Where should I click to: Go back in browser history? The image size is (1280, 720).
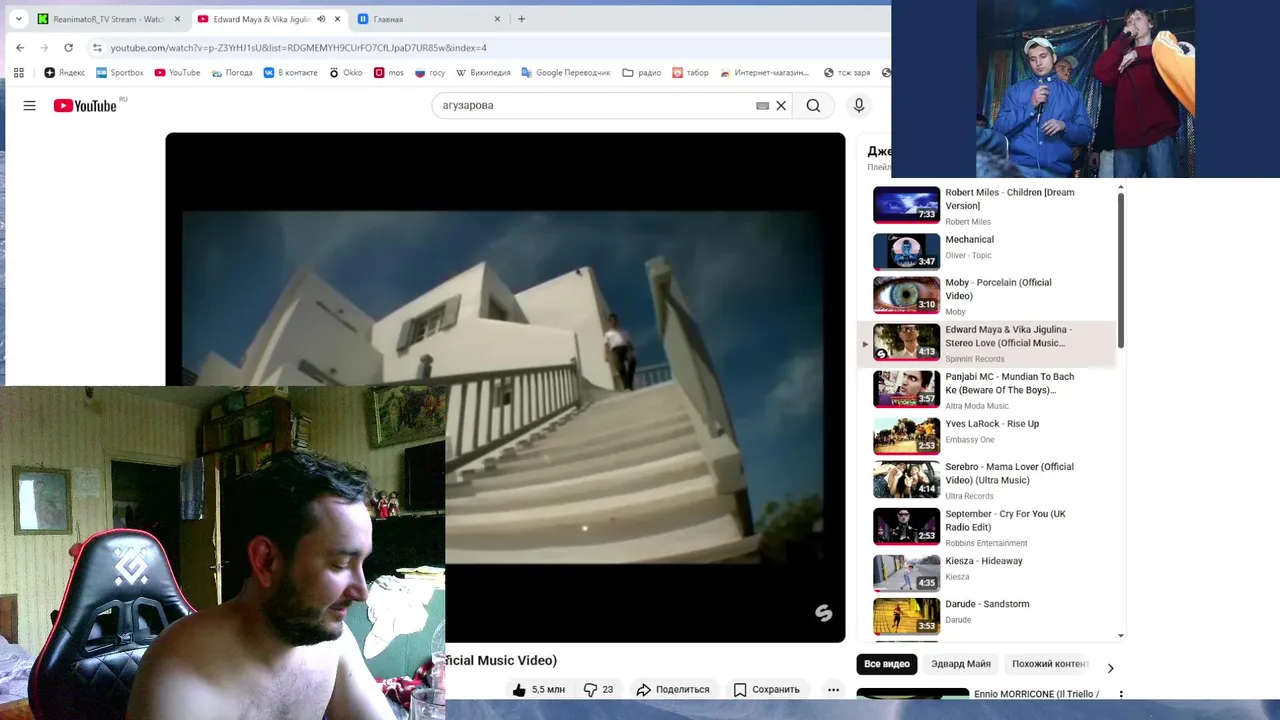pyautogui.click(x=20, y=47)
